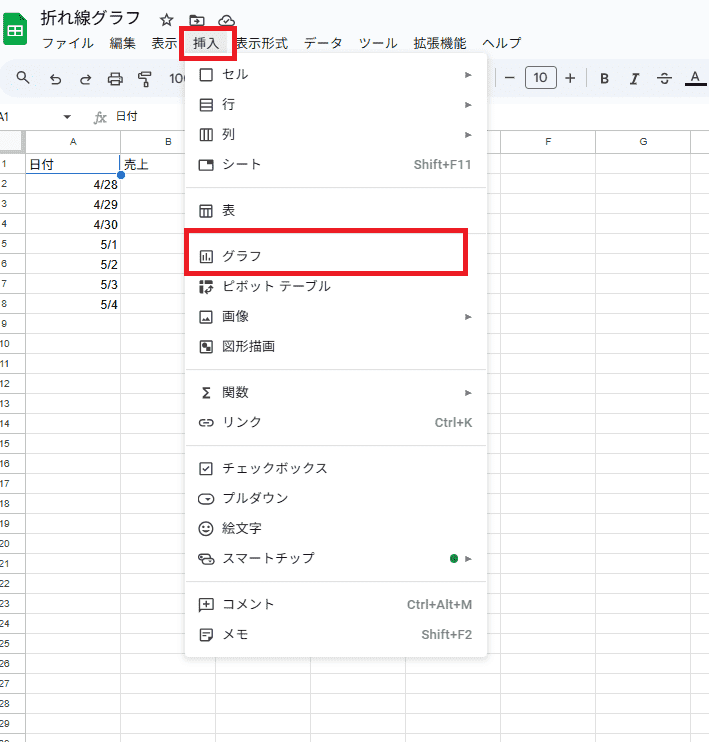Select the cell with 5/1

pos(73,244)
